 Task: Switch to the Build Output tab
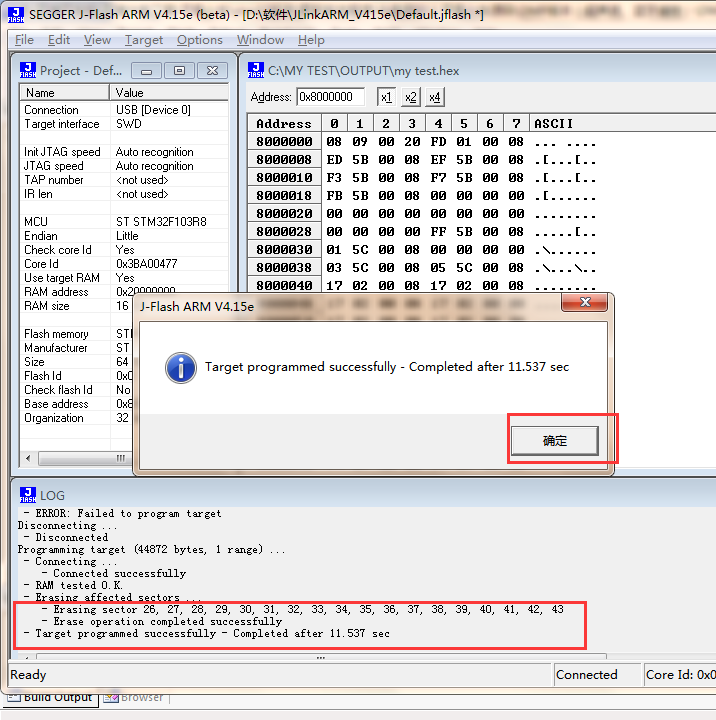tap(51, 698)
